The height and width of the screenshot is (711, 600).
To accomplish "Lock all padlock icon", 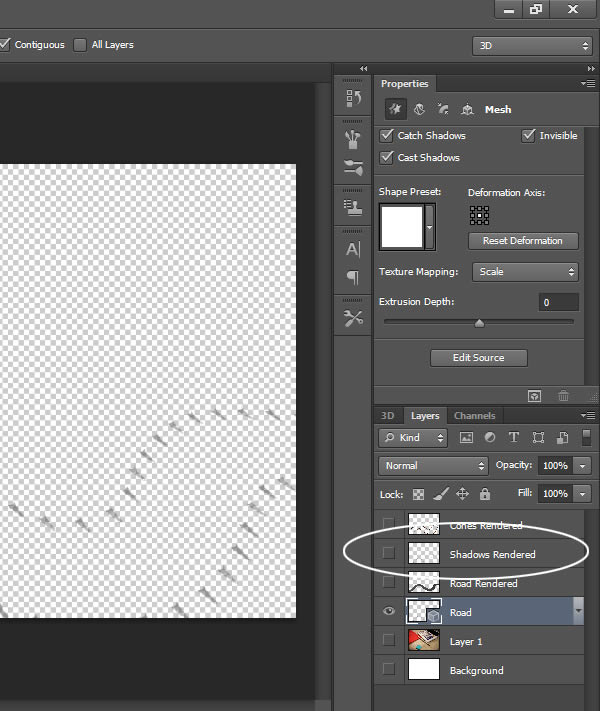I will point(485,494).
